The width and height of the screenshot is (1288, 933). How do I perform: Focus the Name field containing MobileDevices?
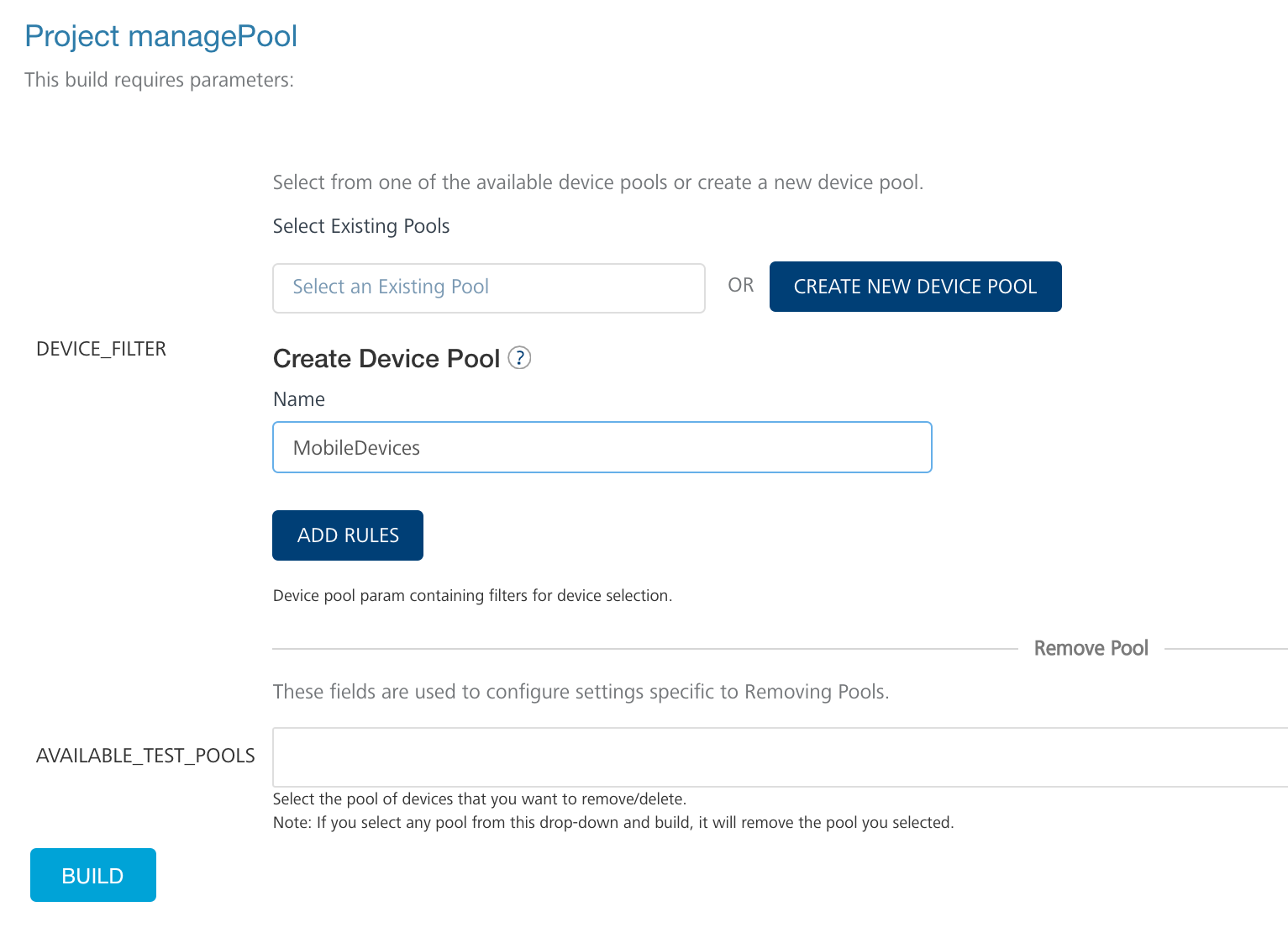pos(602,447)
